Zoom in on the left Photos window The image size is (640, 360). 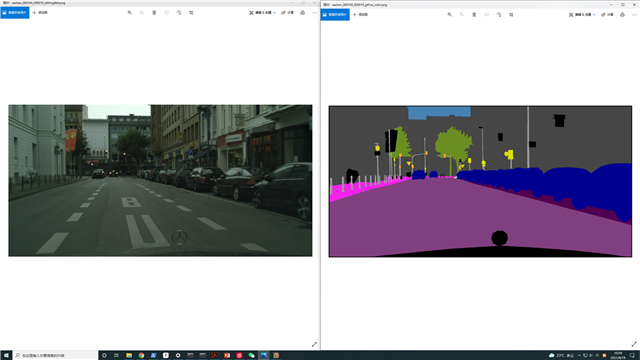130,13
